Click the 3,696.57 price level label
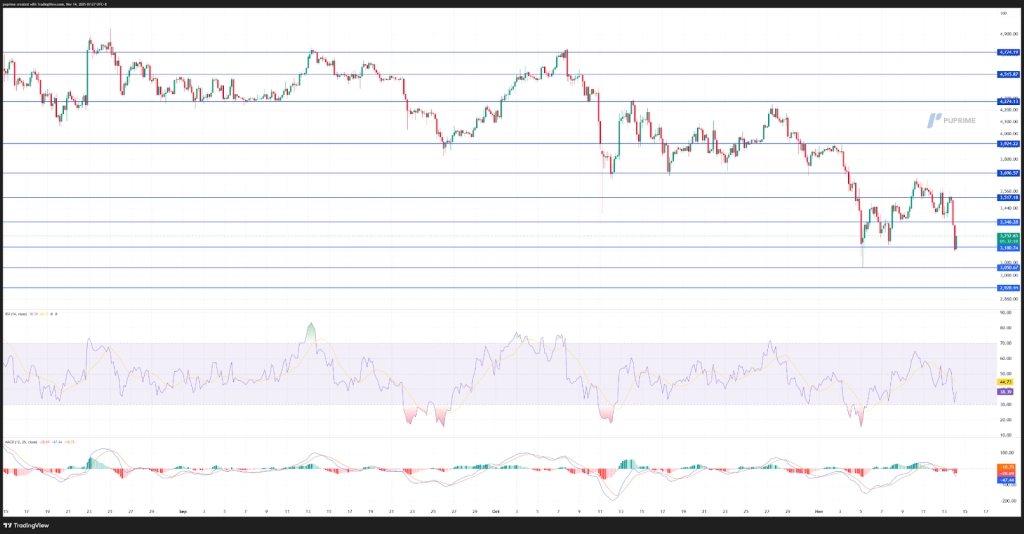Viewport: 1024px width, 534px height. 1007,173
